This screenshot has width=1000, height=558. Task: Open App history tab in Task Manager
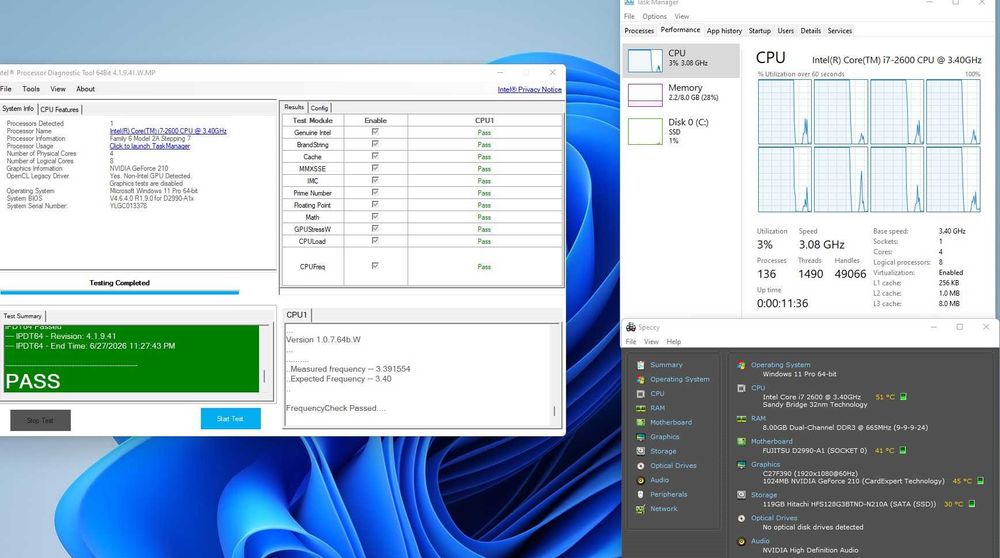[x=724, y=31]
